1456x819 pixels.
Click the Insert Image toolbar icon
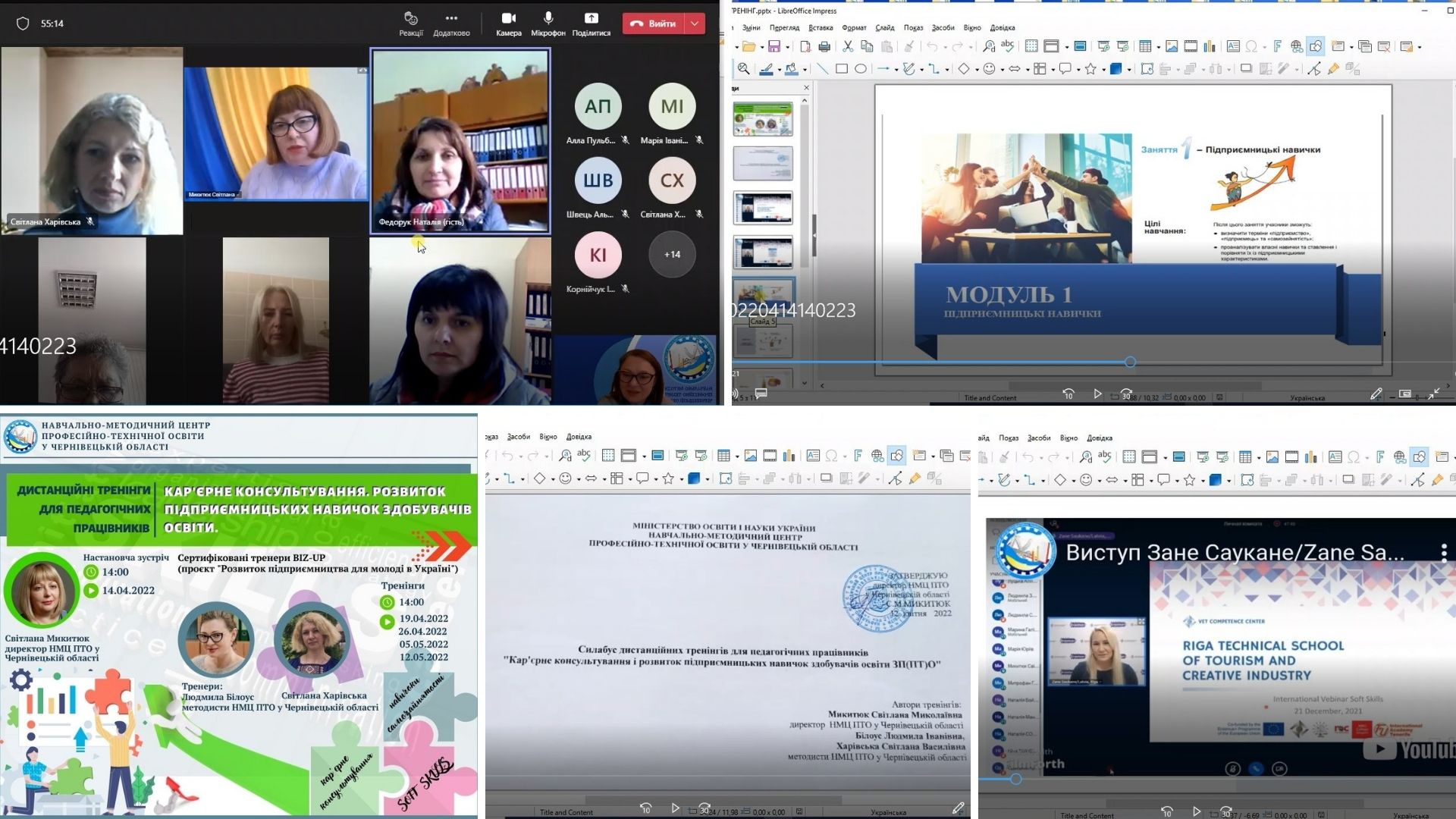pos(1172,47)
